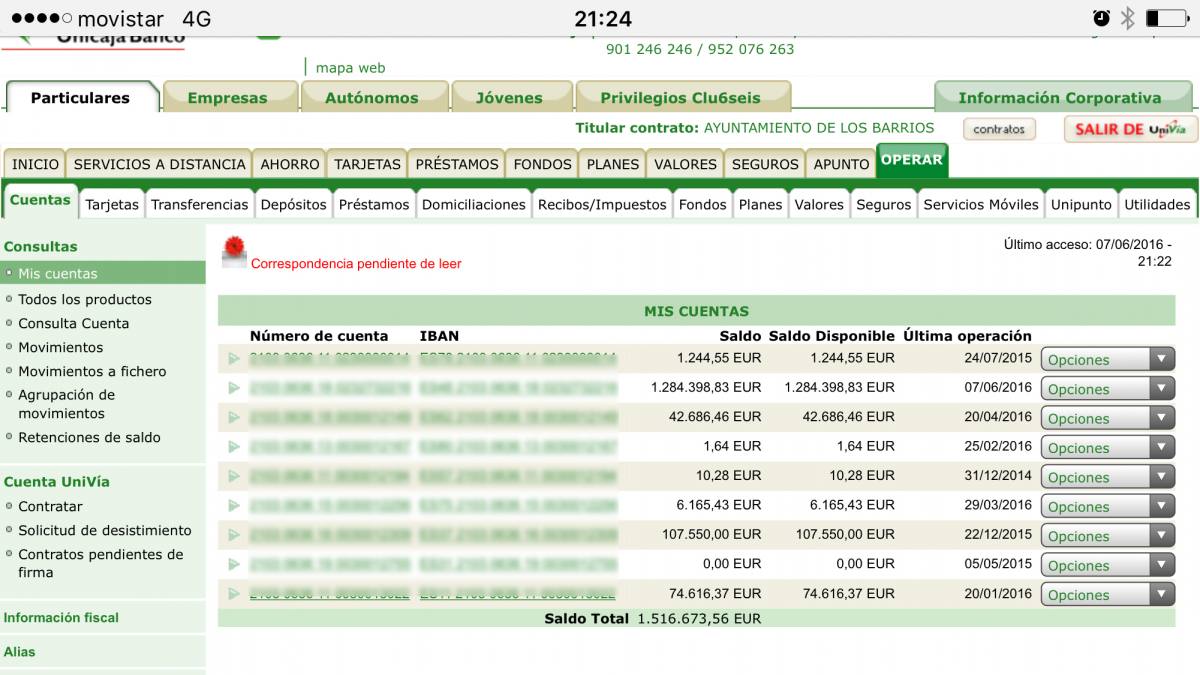Viewport: 1200px width, 675px height.
Task: Click the arrow icon beside the 1.244,55 EUR account
Action: click(x=234, y=358)
